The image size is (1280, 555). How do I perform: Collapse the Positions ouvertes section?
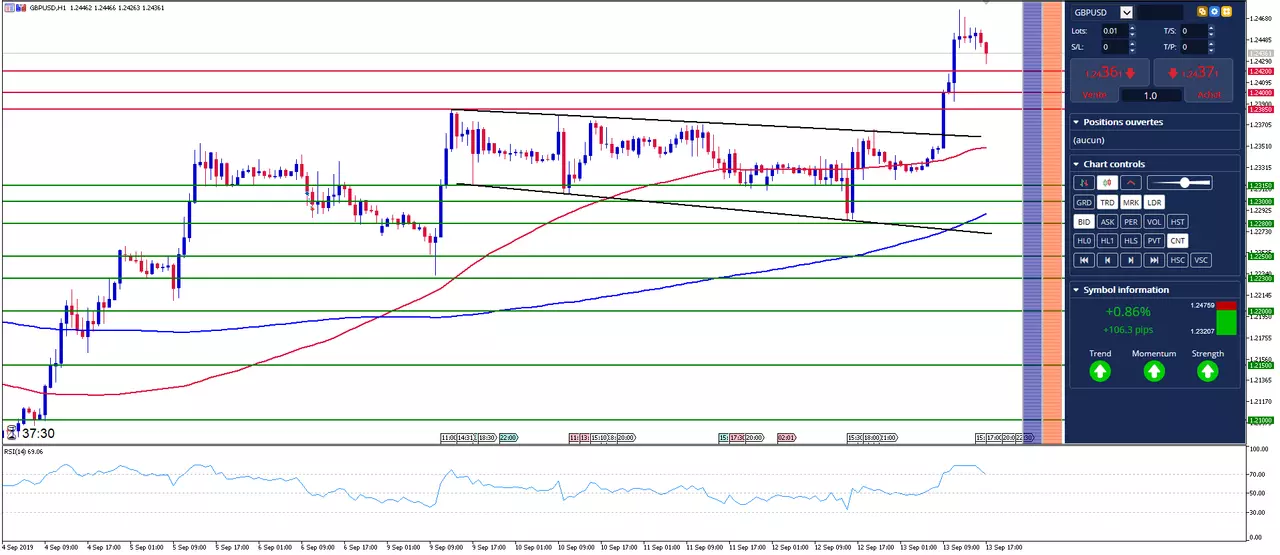coord(1076,122)
